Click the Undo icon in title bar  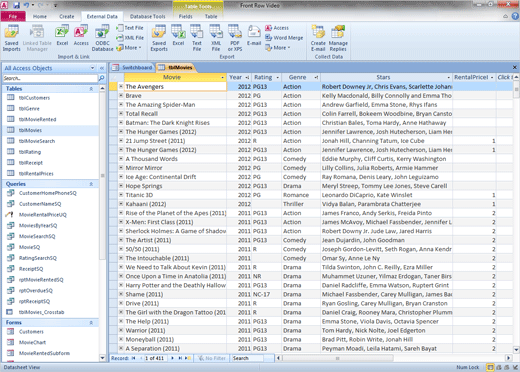[x=26, y=5]
